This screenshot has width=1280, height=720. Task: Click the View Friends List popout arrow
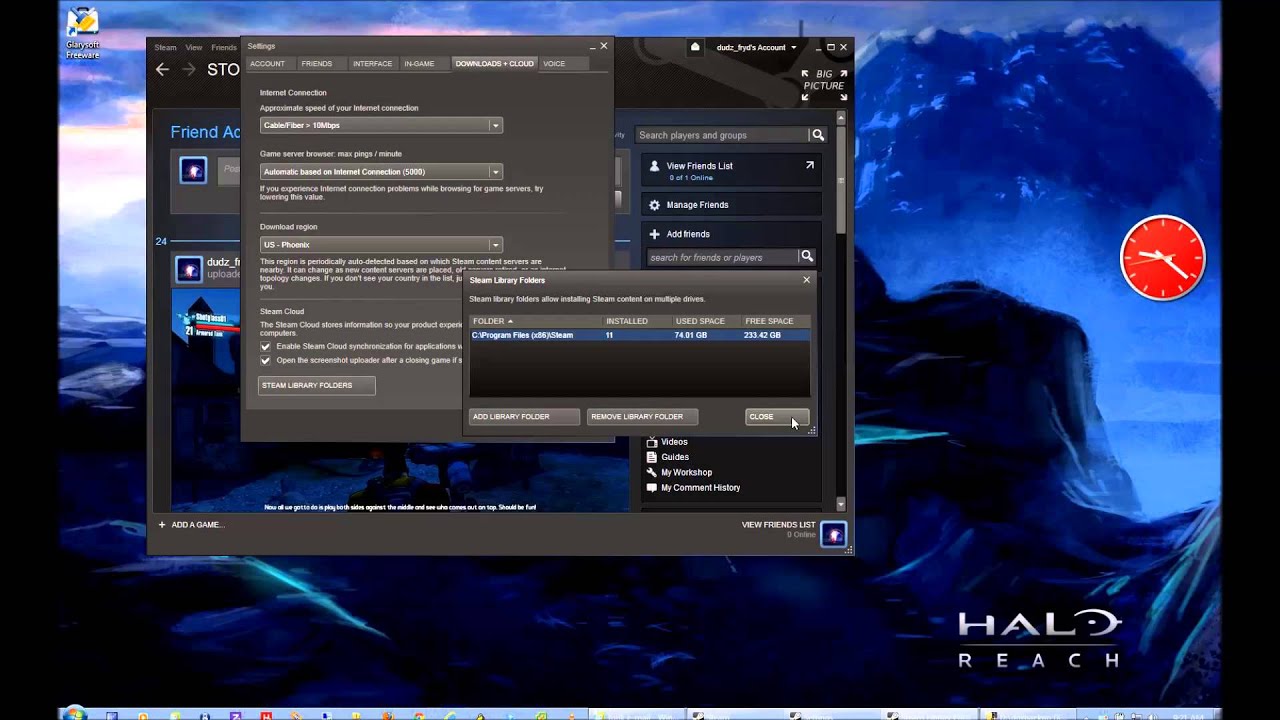pyautogui.click(x=809, y=165)
